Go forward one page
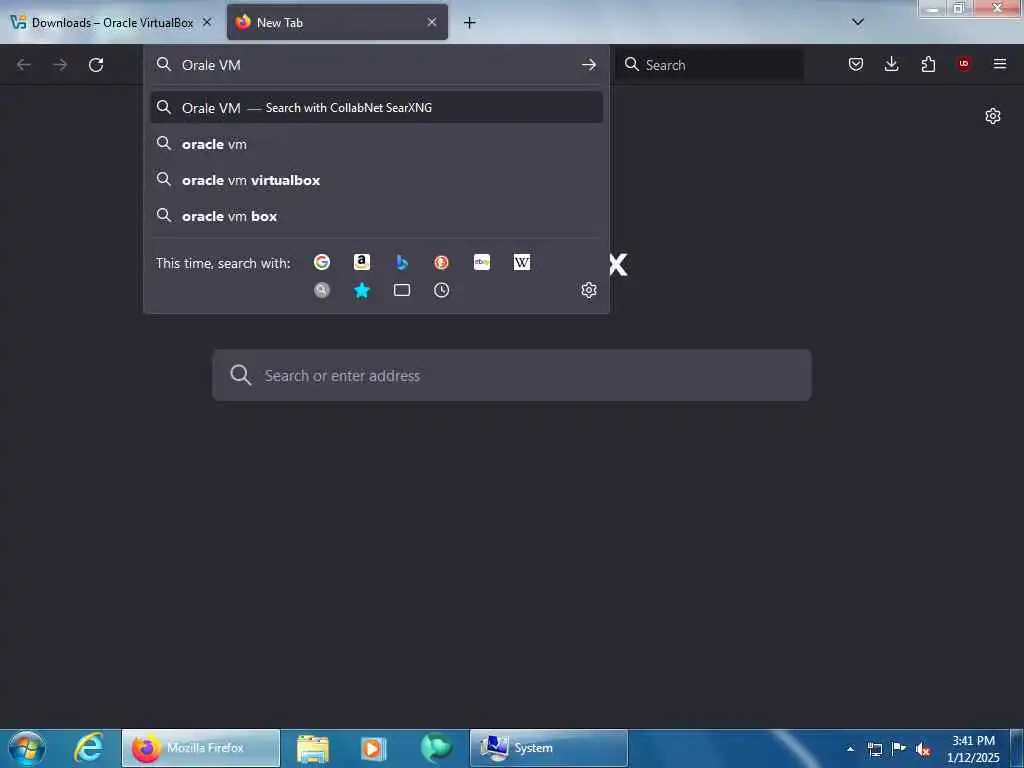 pos(59,65)
